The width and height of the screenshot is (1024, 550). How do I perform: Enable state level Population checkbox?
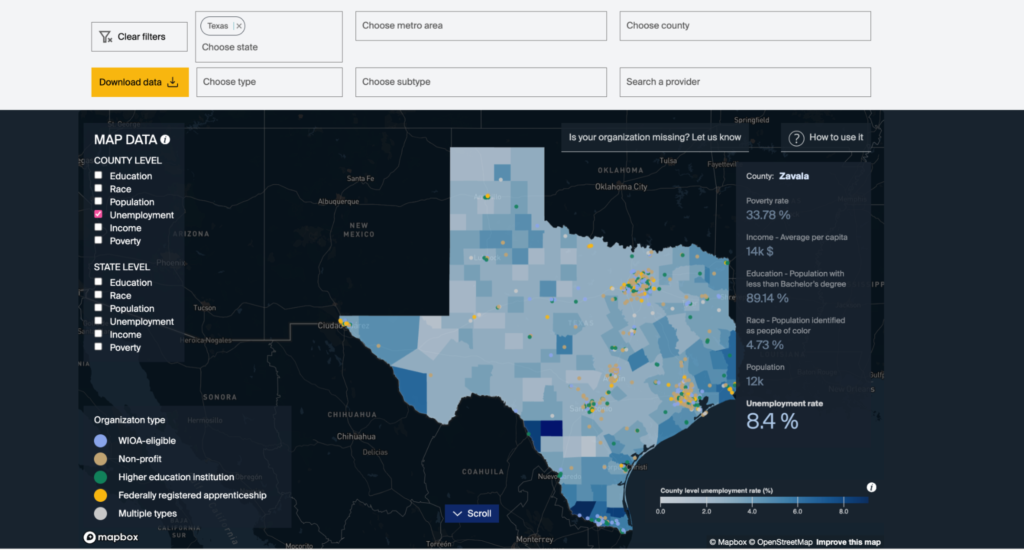98,308
